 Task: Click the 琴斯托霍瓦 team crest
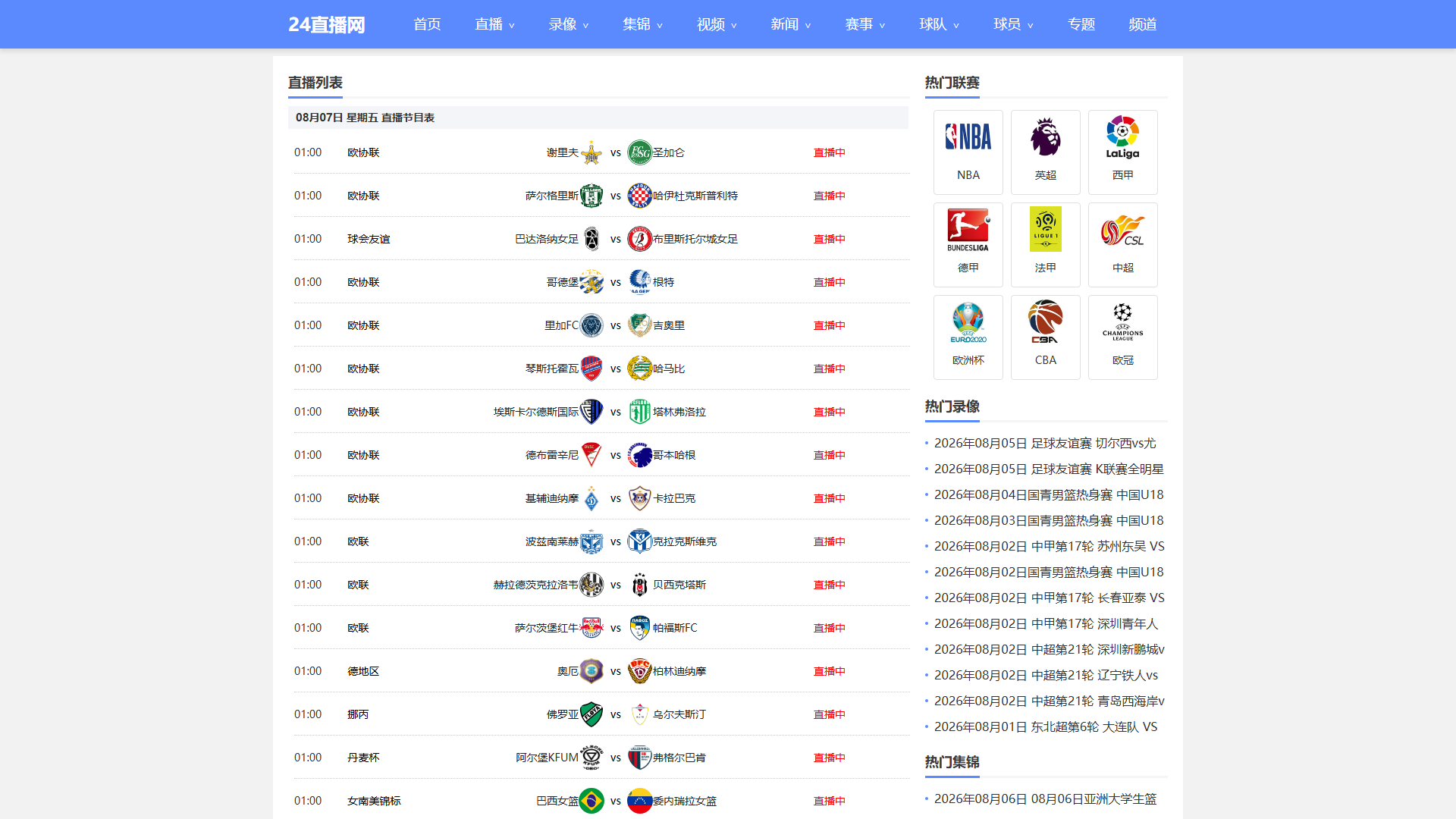click(x=591, y=369)
